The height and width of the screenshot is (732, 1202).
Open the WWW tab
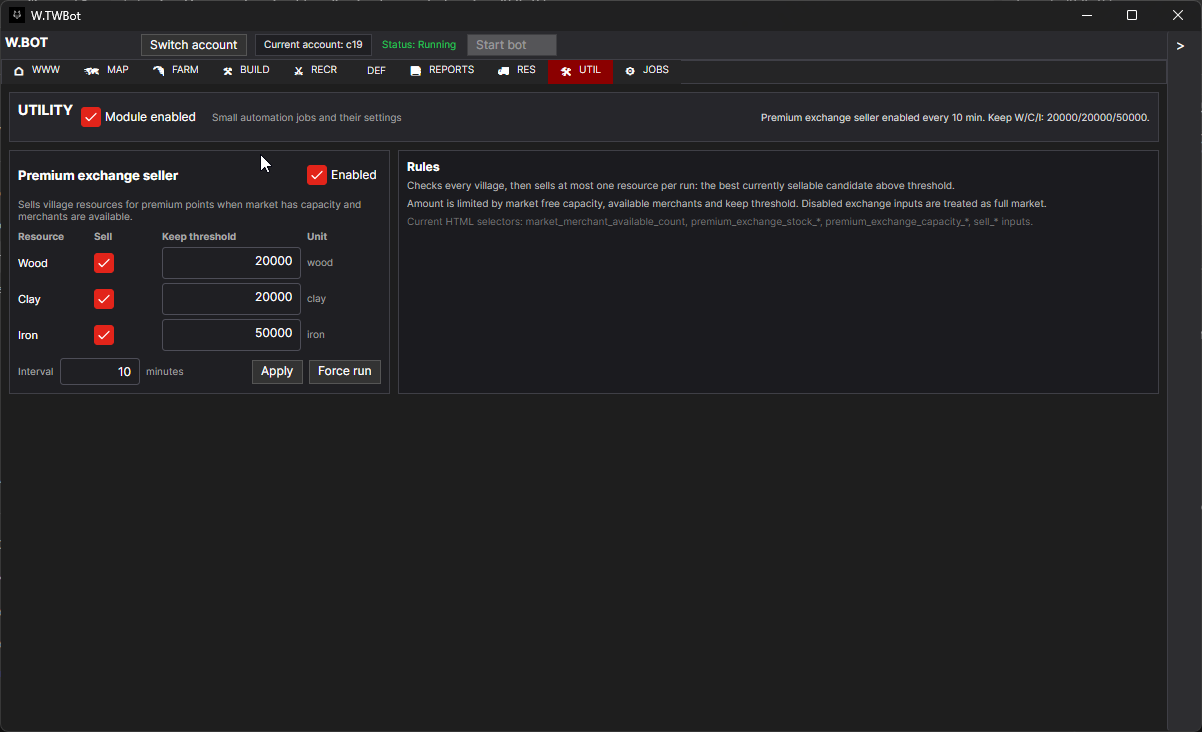pos(37,71)
